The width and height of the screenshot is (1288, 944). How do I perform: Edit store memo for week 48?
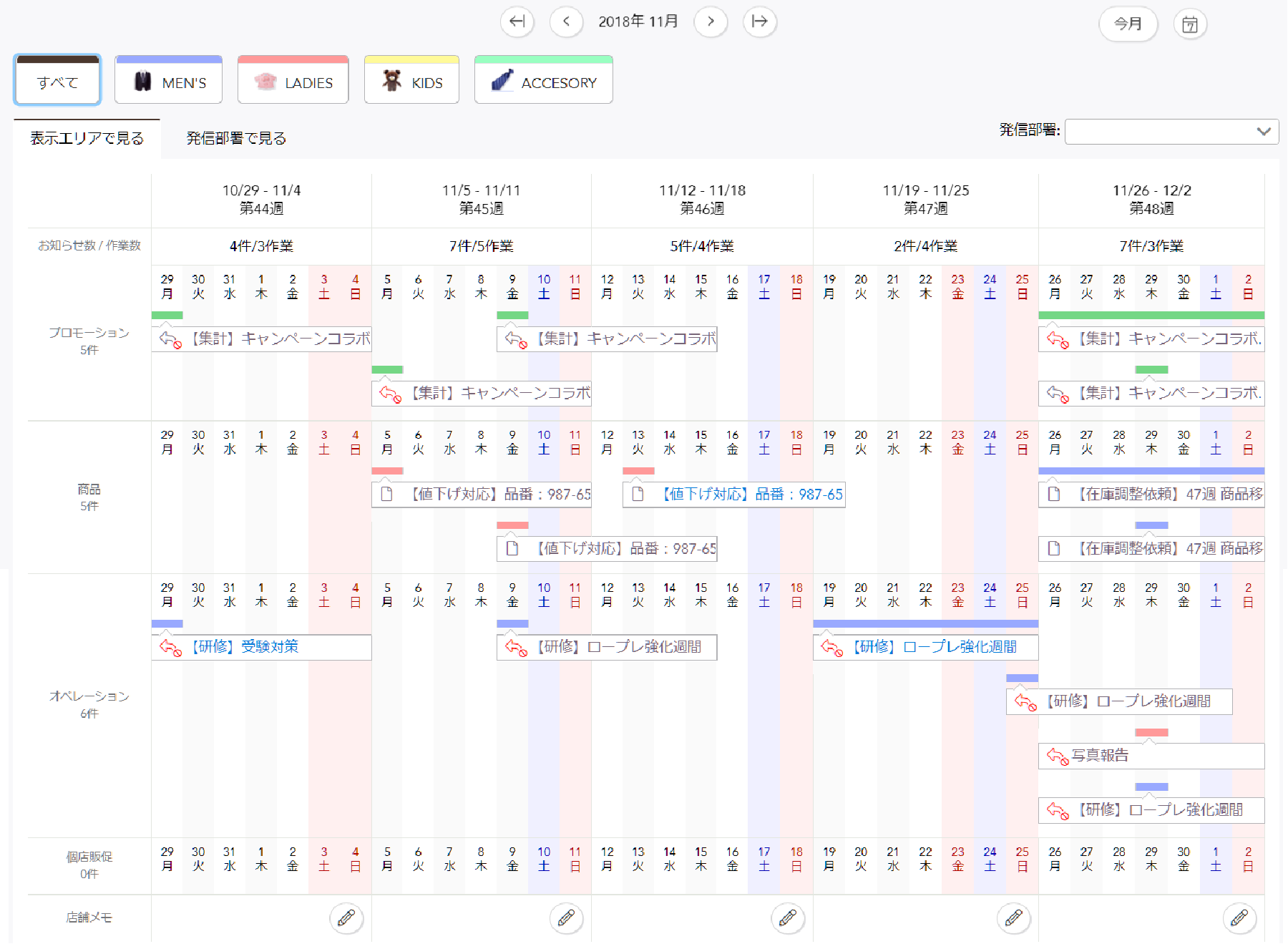tap(1239, 918)
